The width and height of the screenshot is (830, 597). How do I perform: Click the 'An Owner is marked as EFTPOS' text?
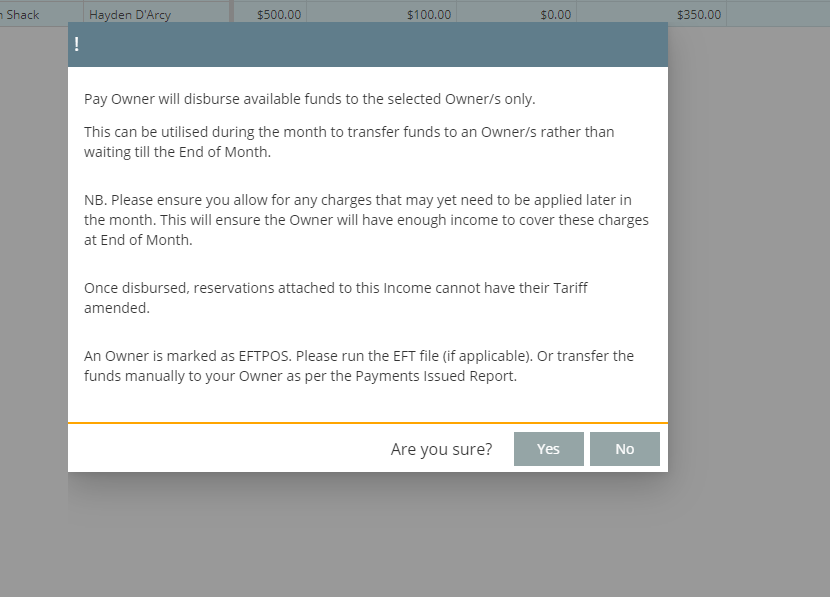tap(358, 356)
